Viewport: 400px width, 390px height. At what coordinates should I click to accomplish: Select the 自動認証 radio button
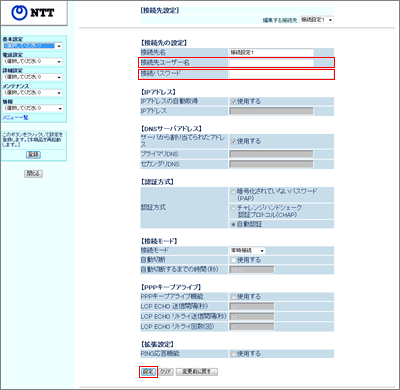tap(233, 225)
